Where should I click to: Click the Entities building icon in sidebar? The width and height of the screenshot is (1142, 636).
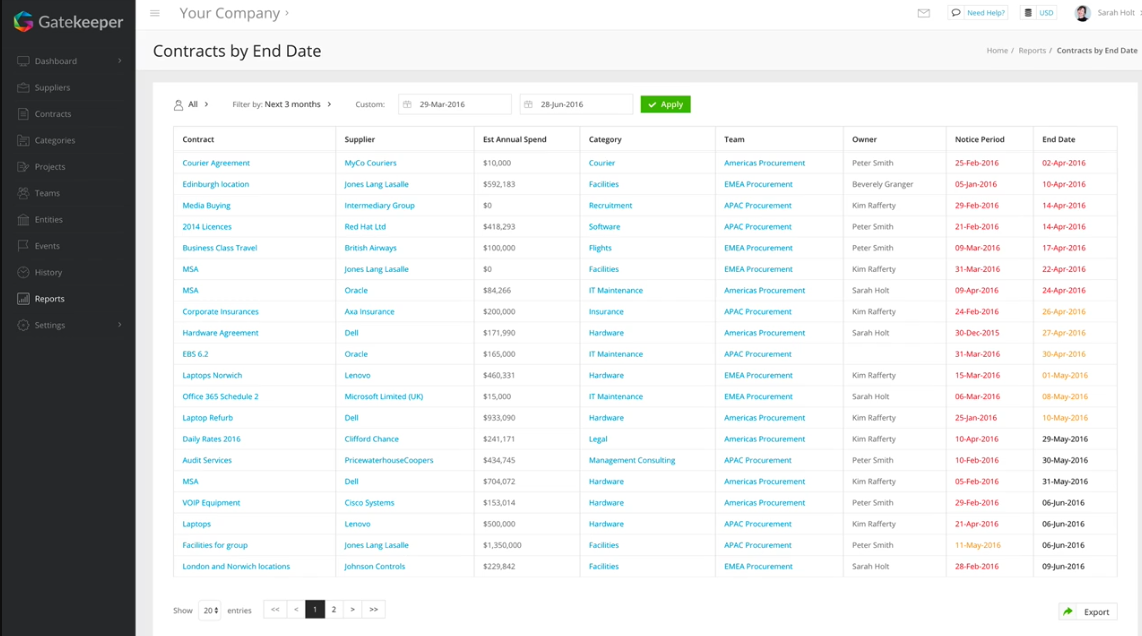pyautogui.click(x=23, y=219)
